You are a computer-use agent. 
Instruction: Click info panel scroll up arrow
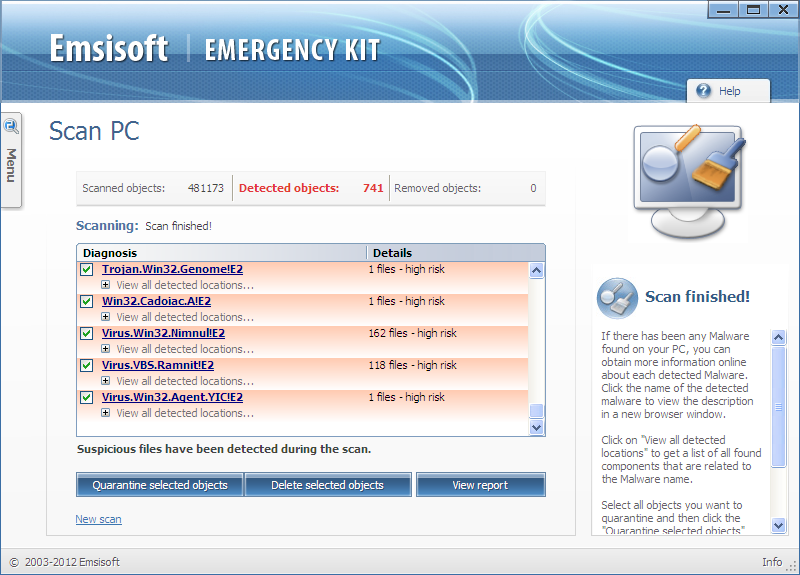click(778, 337)
